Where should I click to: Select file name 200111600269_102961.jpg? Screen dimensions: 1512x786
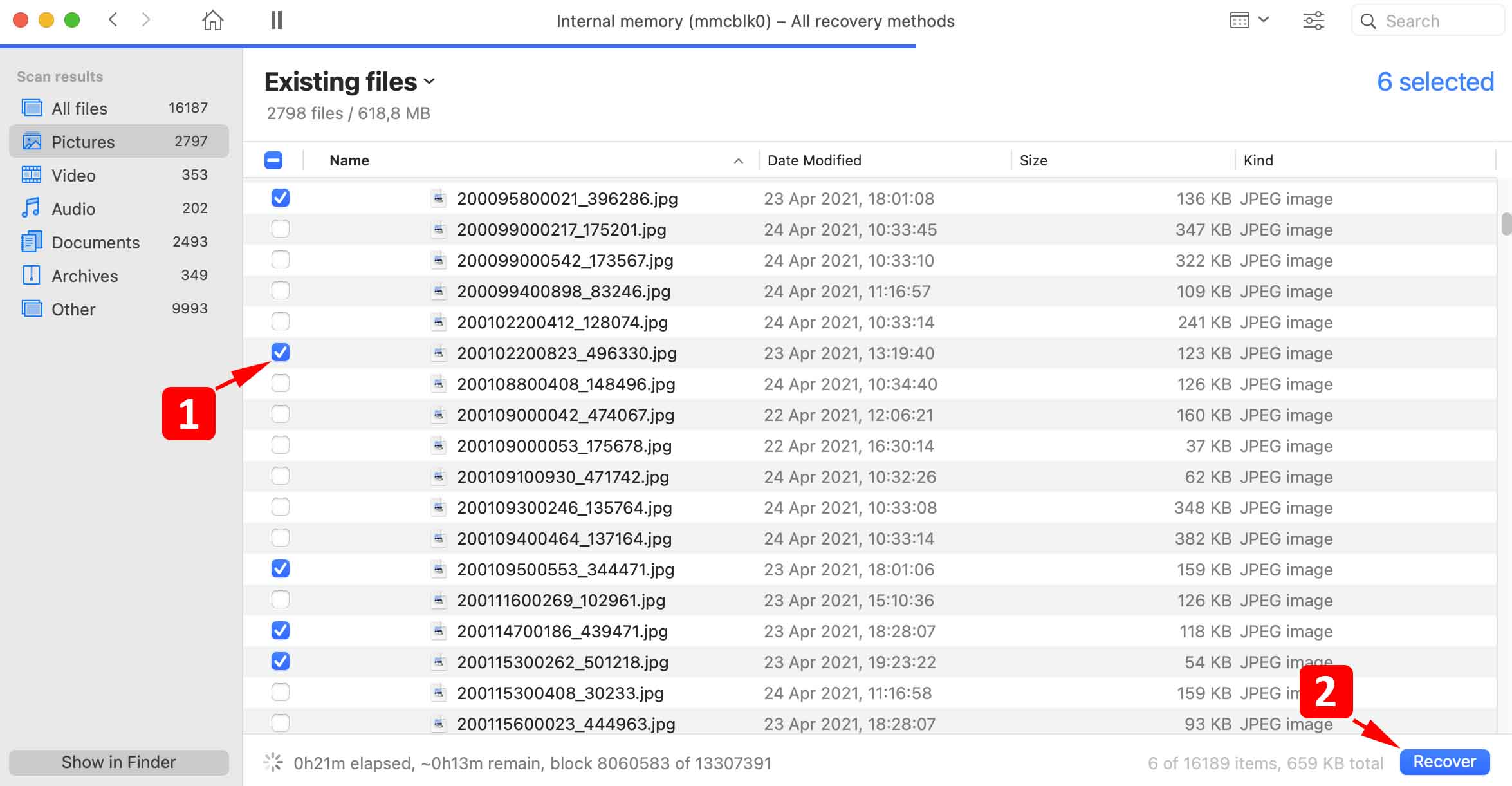[561, 601]
